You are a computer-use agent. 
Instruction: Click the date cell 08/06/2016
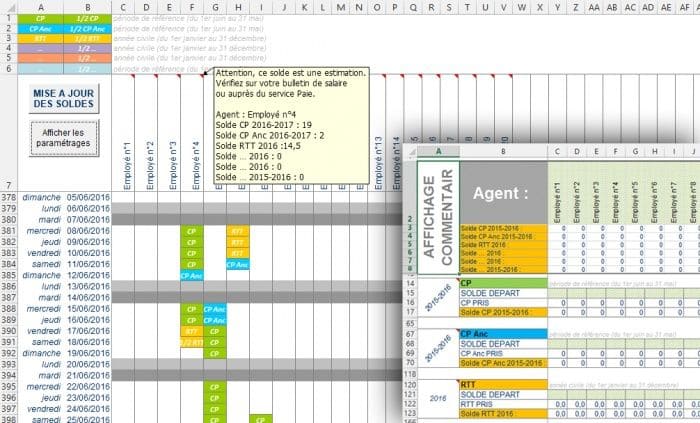88,231
